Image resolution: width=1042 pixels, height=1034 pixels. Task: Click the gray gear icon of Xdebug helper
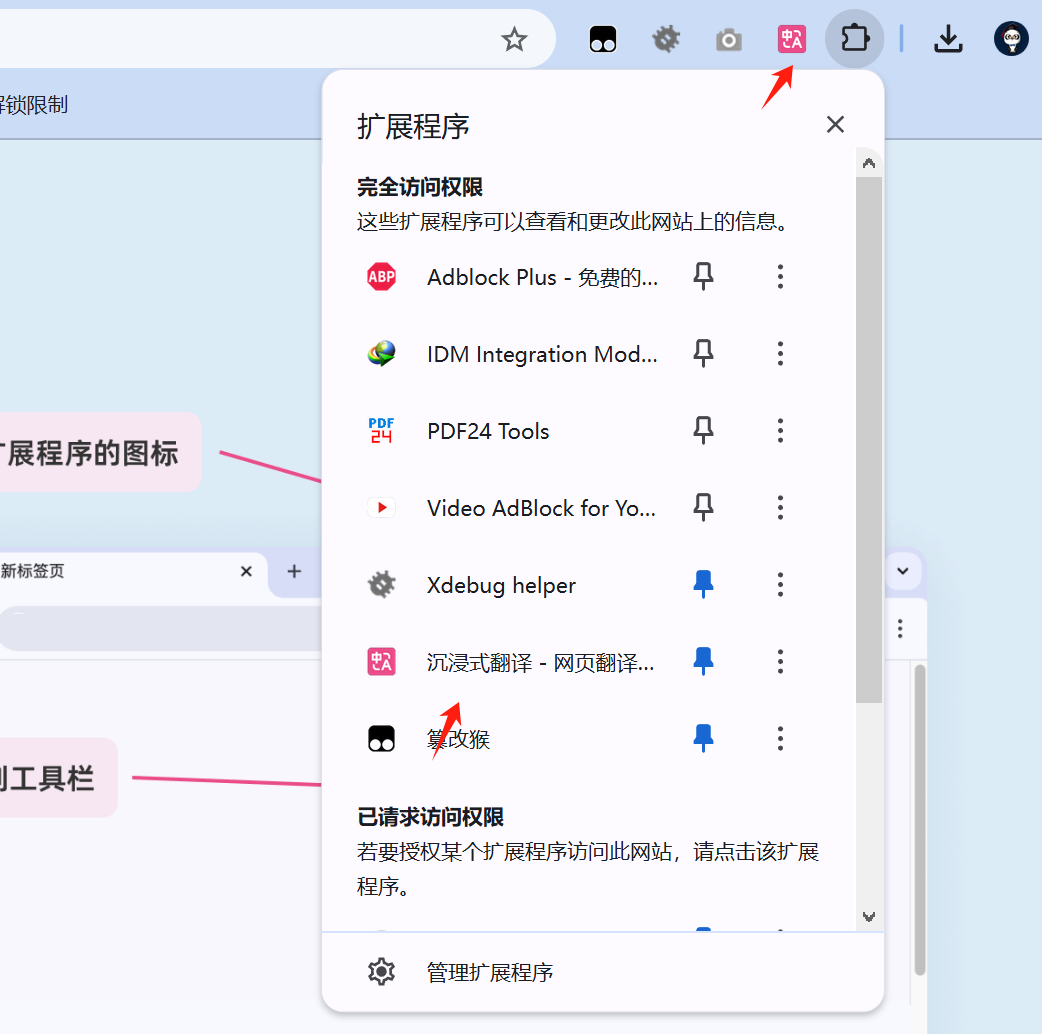point(381,585)
